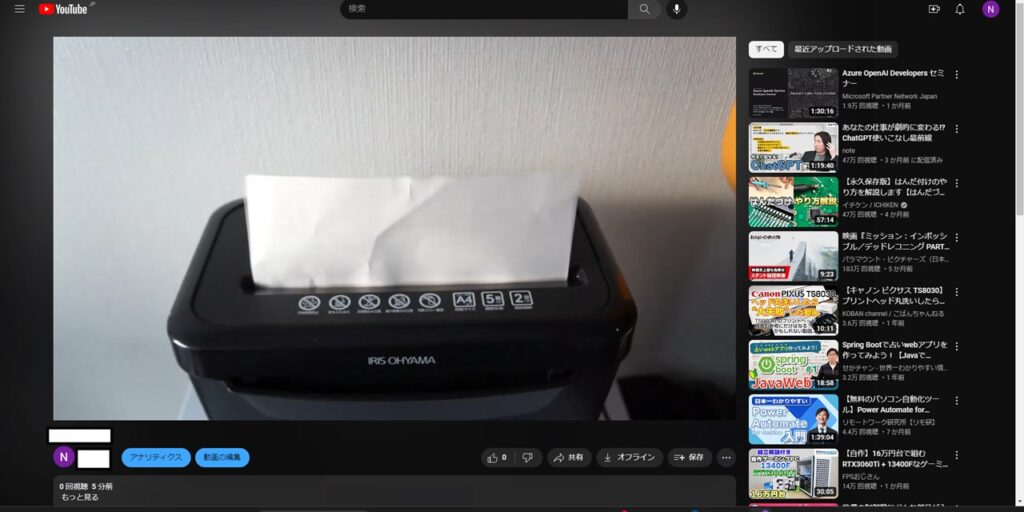
Task: Go to YouTube home via logo
Action: (x=63, y=9)
